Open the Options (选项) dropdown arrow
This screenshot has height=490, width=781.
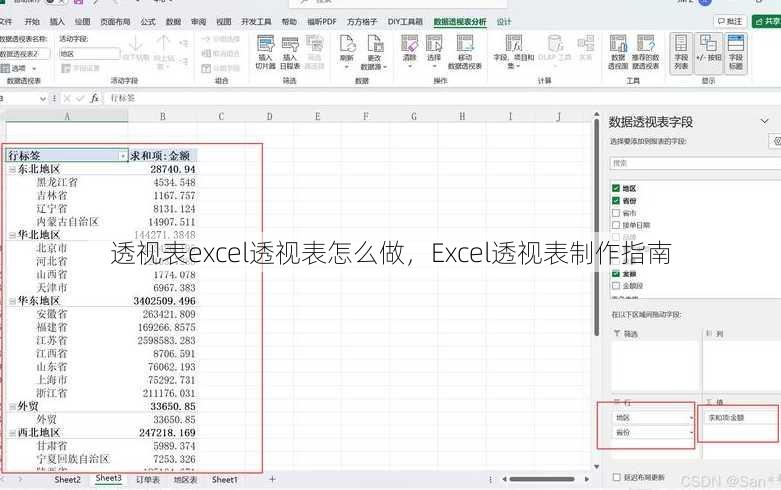click(34, 68)
